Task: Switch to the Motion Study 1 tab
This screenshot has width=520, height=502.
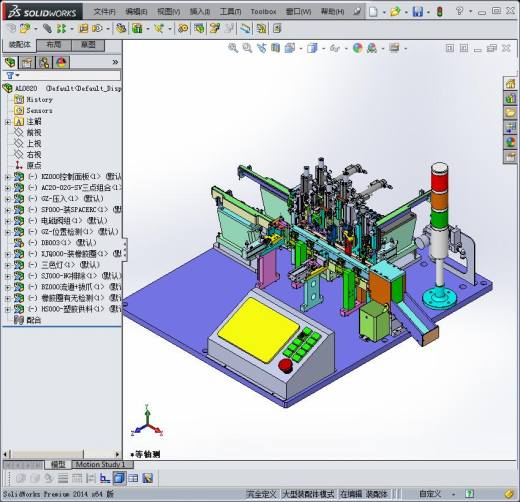Action: pos(100,464)
